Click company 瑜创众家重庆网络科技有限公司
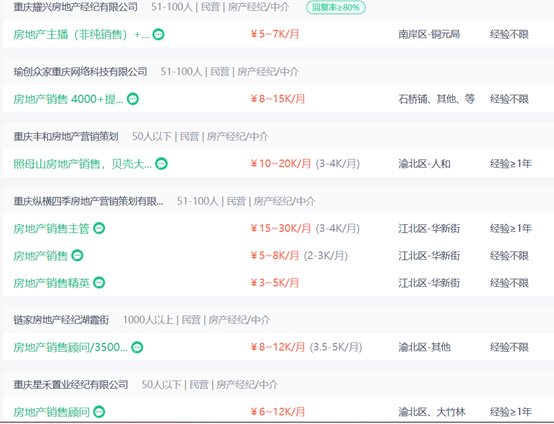 tap(81, 72)
